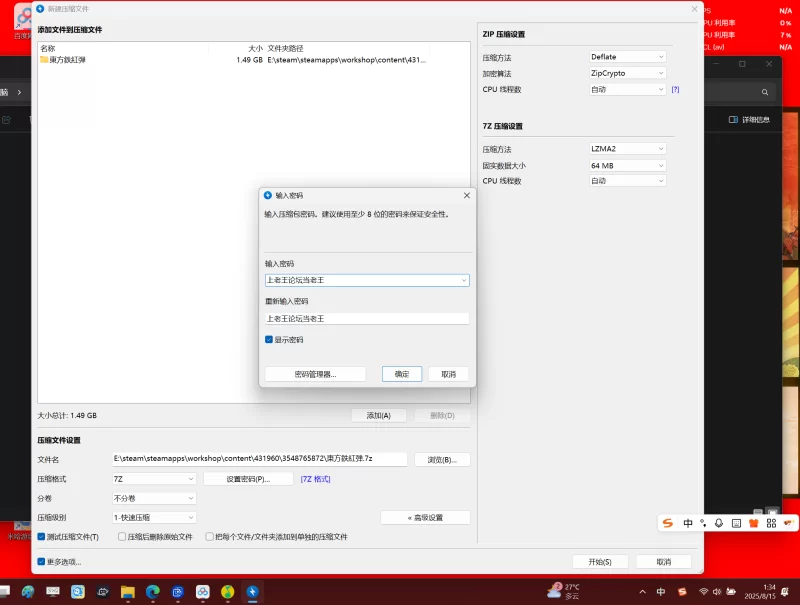Open the 详细信息 details pane in the Explorer window
This screenshot has height=605, width=800.
(x=749, y=119)
